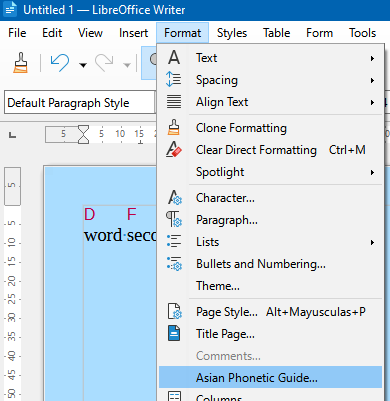Click the Character settings icon

[175, 197]
